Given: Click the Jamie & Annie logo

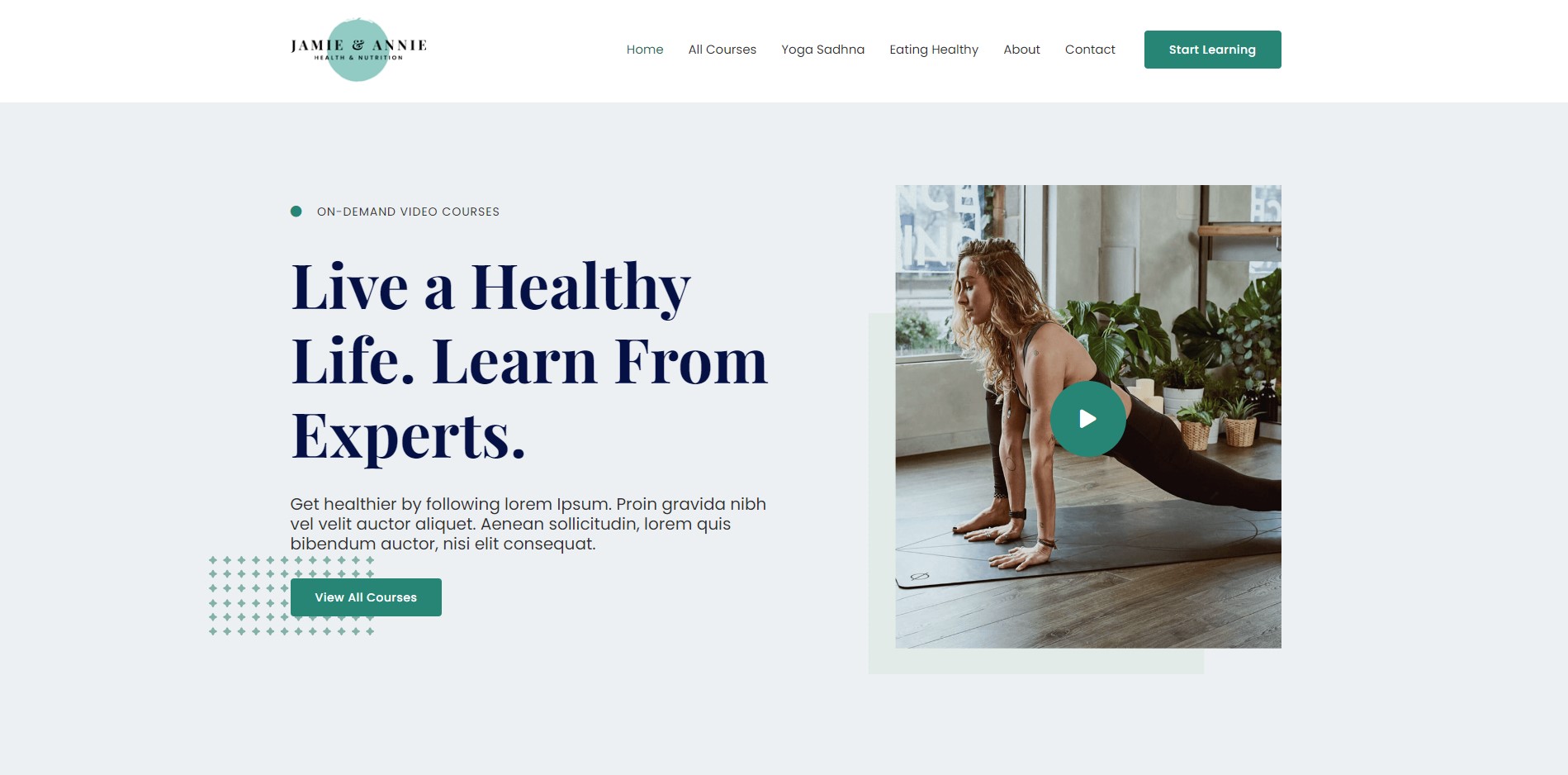Looking at the screenshot, I should [358, 50].
